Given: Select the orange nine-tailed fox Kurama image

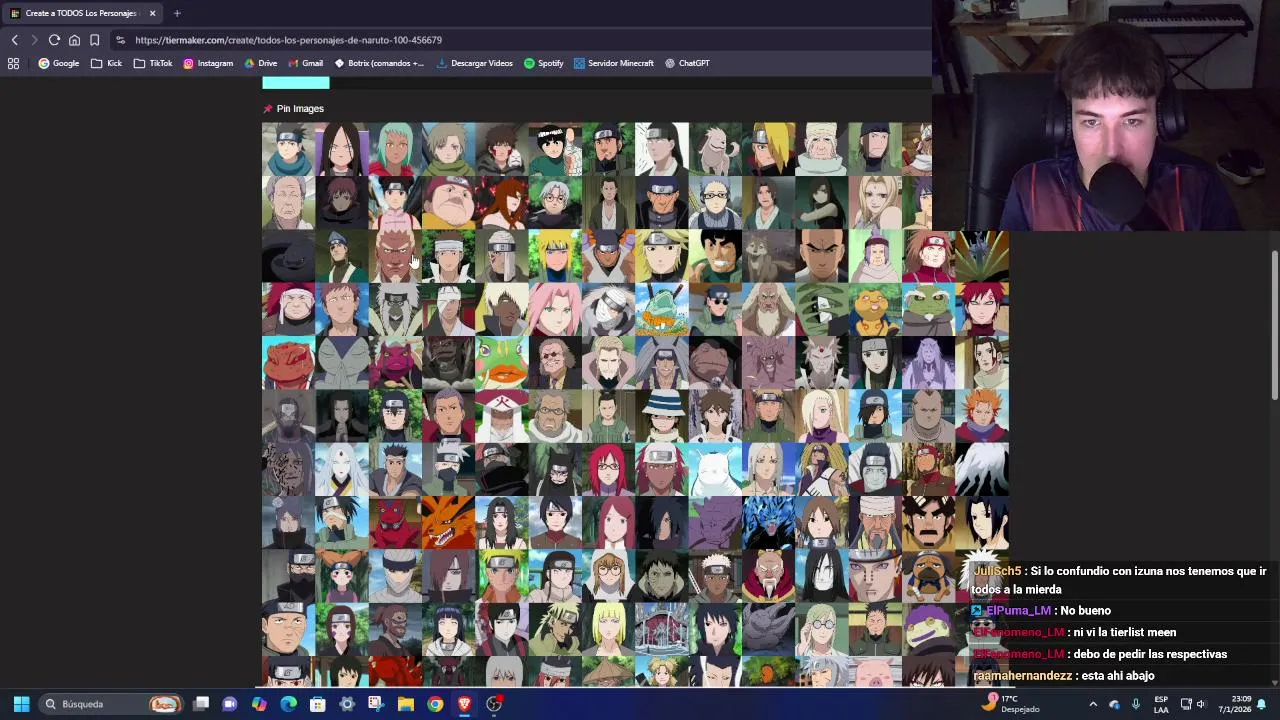Looking at the screenshot, I should click(x=448, y=523).
